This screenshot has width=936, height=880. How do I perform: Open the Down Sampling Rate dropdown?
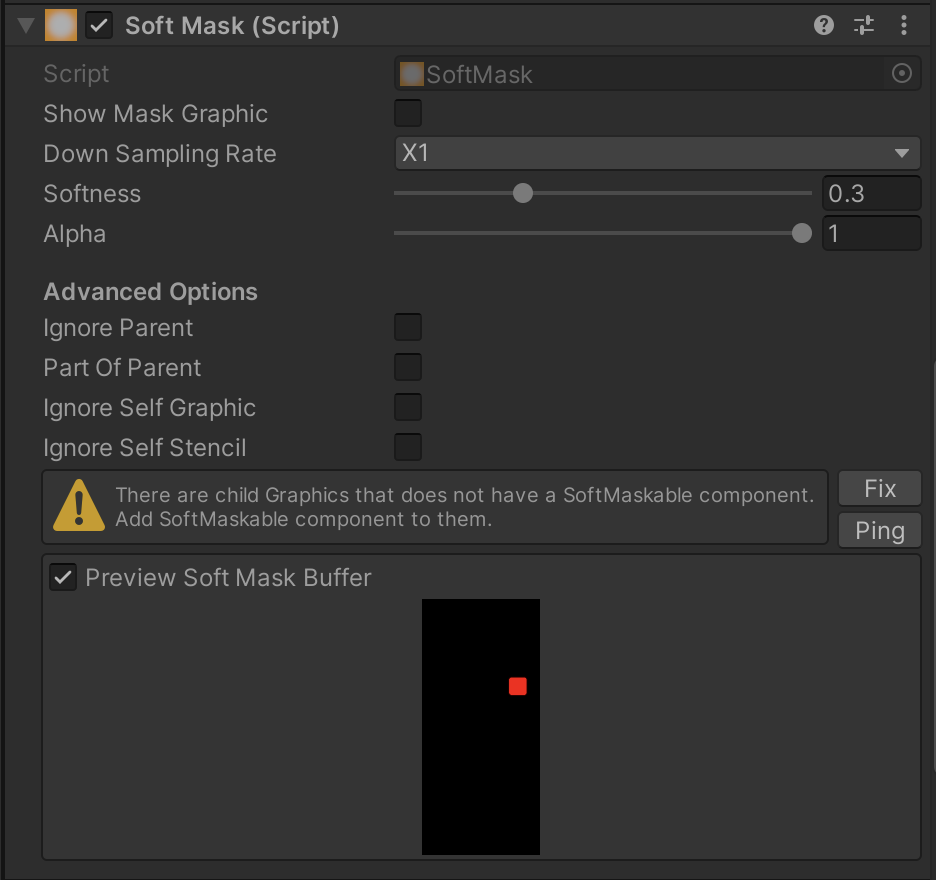(x=657, y=153)
